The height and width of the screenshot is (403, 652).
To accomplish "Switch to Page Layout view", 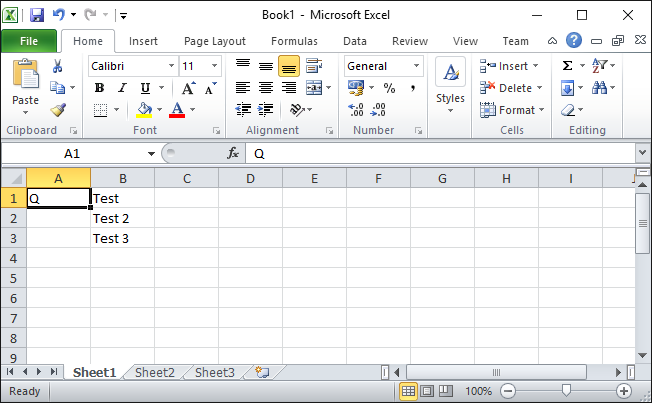I will pyautogui.click(x=427, y=391).
